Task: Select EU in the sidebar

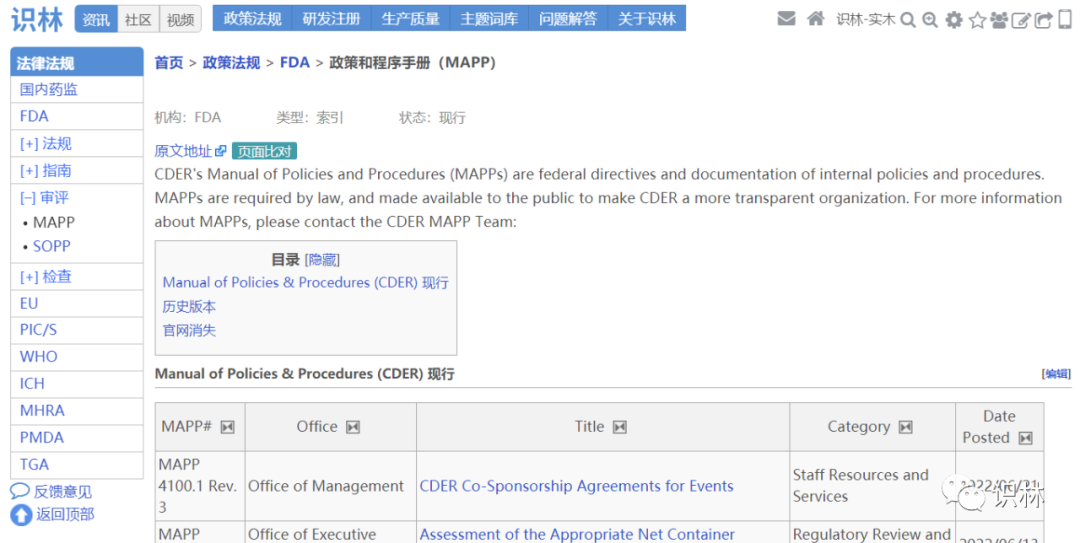Action: 29,303
